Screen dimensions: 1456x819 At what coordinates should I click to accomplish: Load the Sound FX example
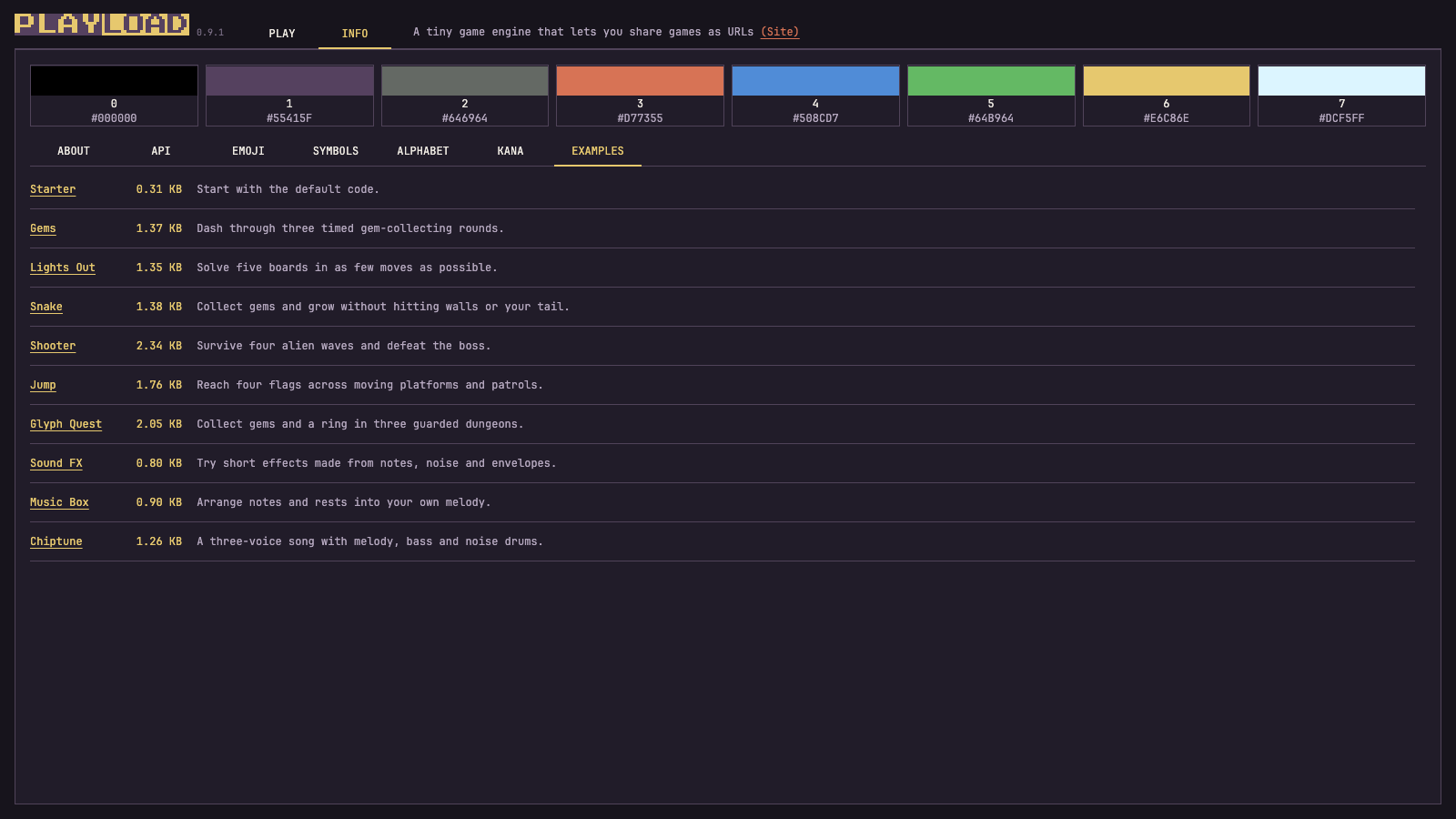[56, 463]
